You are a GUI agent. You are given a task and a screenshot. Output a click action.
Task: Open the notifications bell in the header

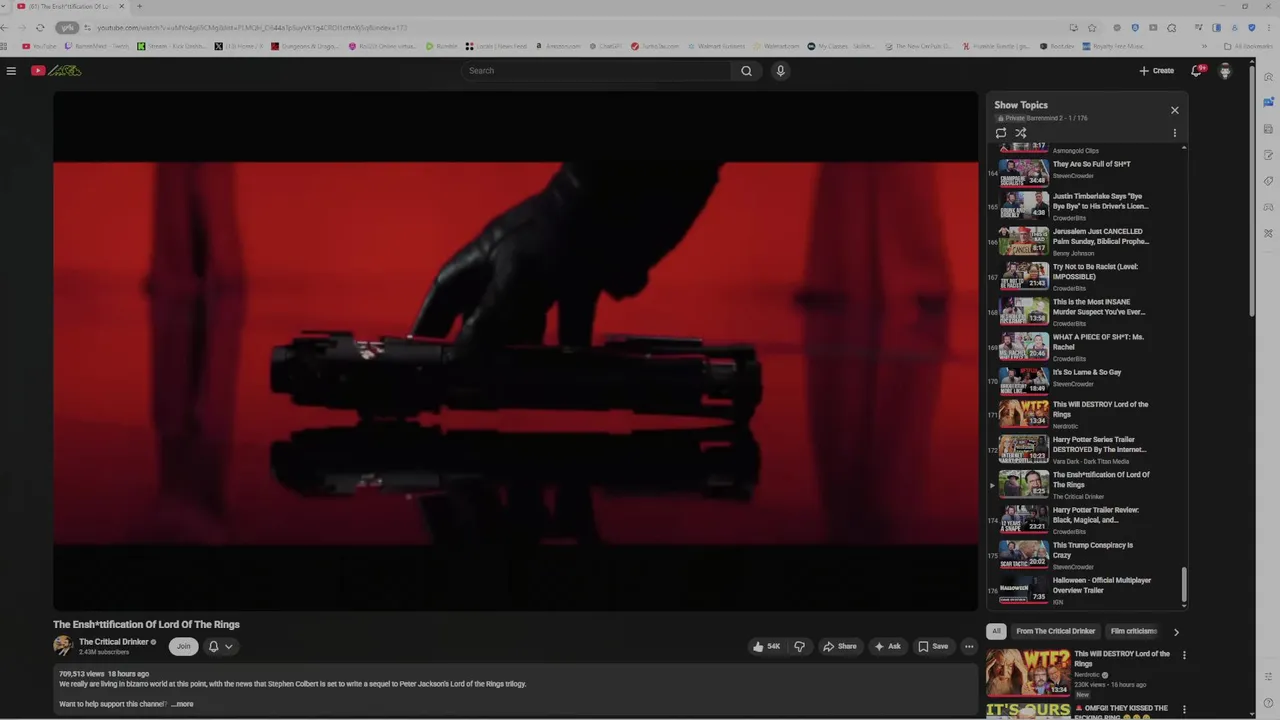coord(1196,71)
